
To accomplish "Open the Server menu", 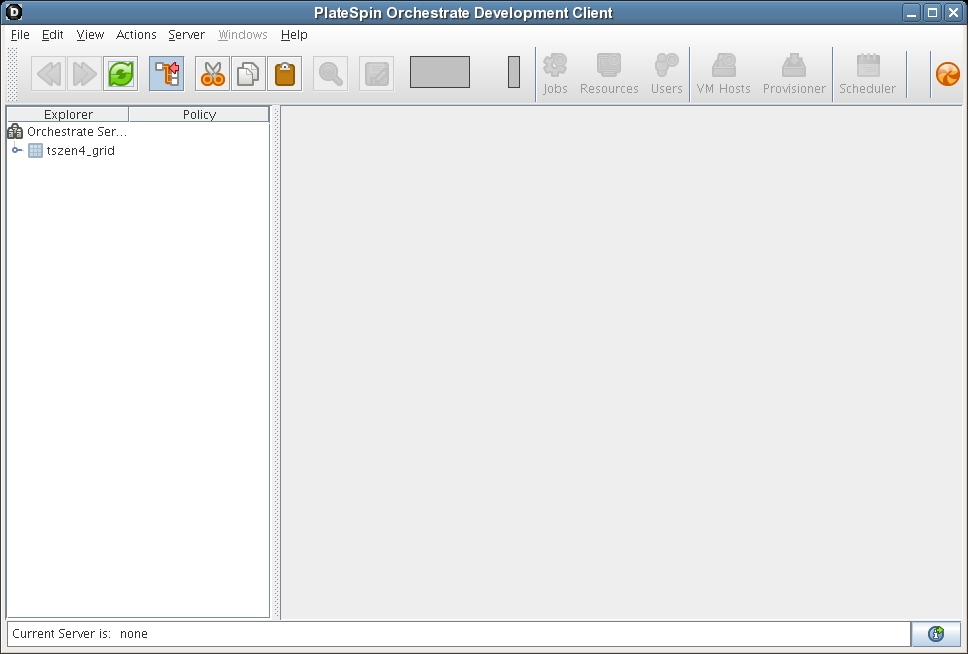I will [186, 35].
